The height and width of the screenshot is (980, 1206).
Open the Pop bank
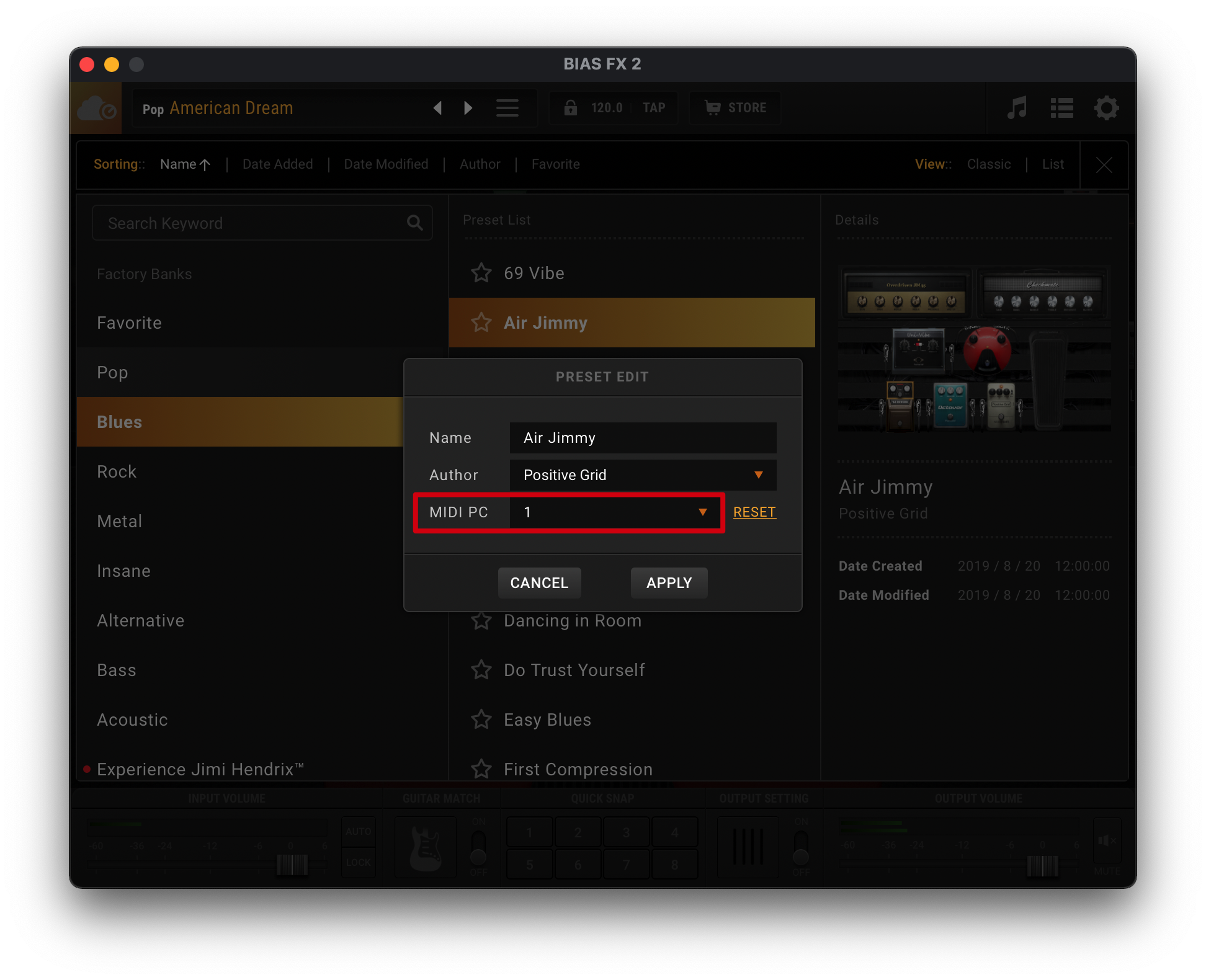241,372
